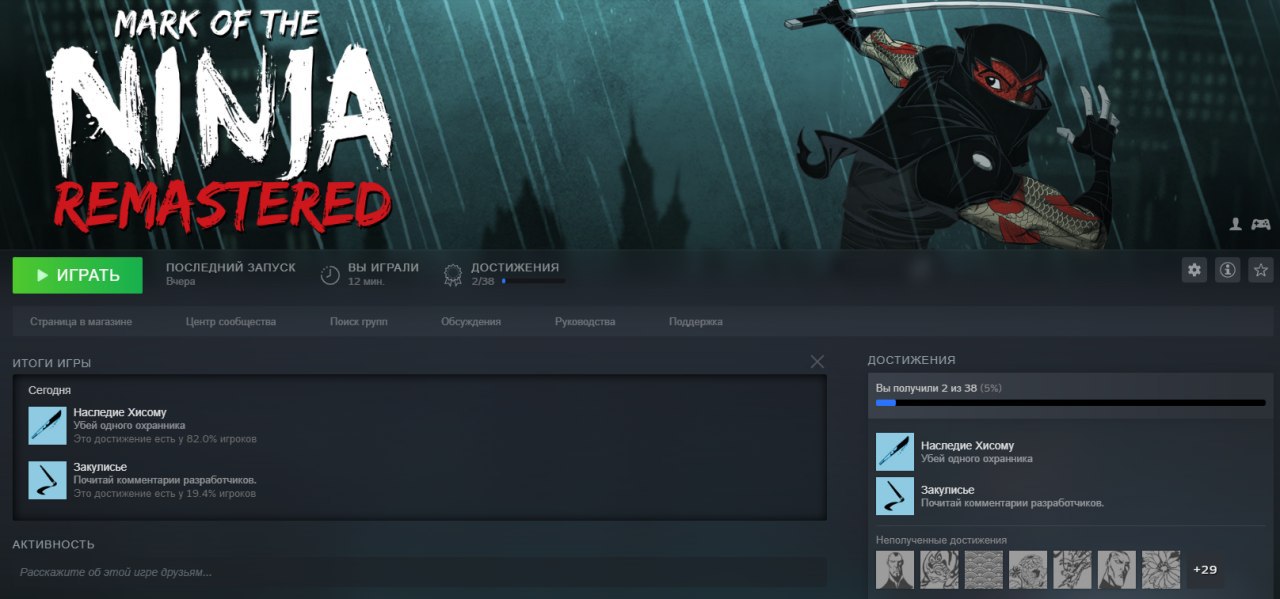Show the +29 remaining achievements
The image size is (1280, 599).
pos(1205,570)
